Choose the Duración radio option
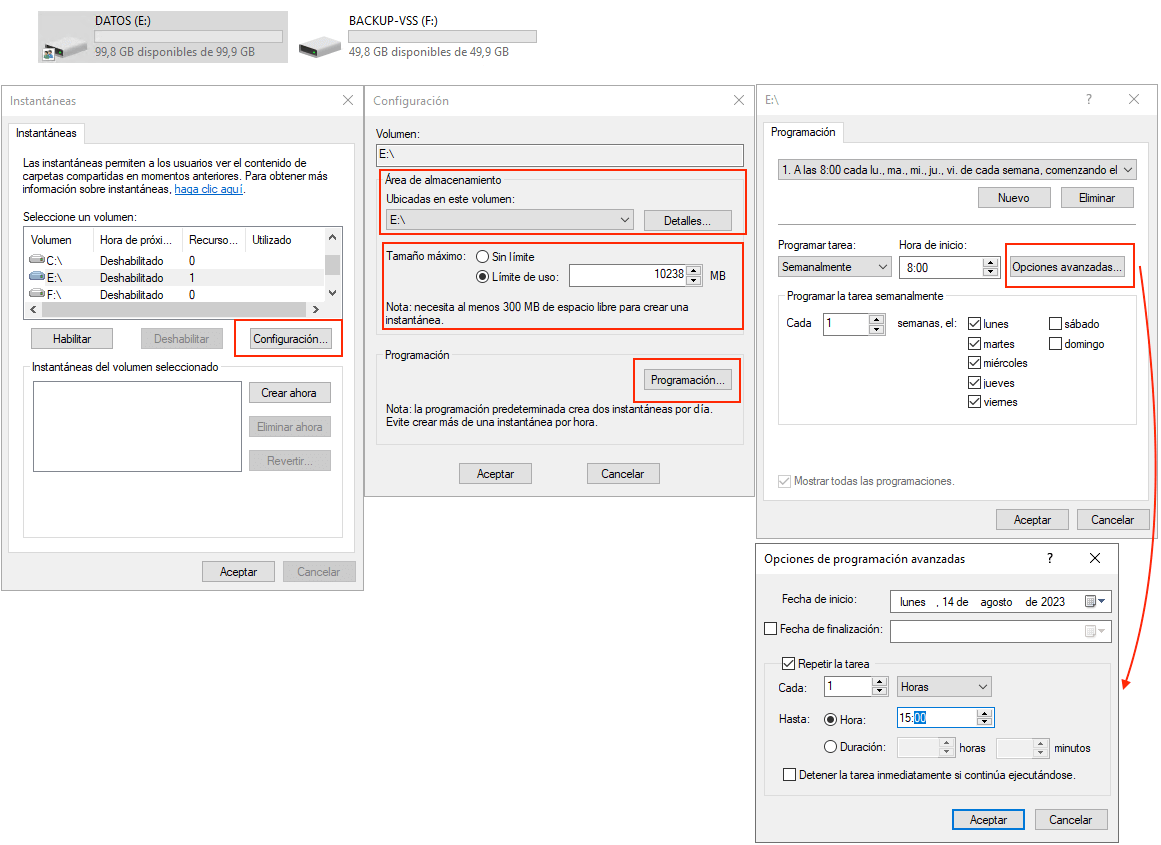Screen dimensions: 1161x845 (x=830, y=747)
